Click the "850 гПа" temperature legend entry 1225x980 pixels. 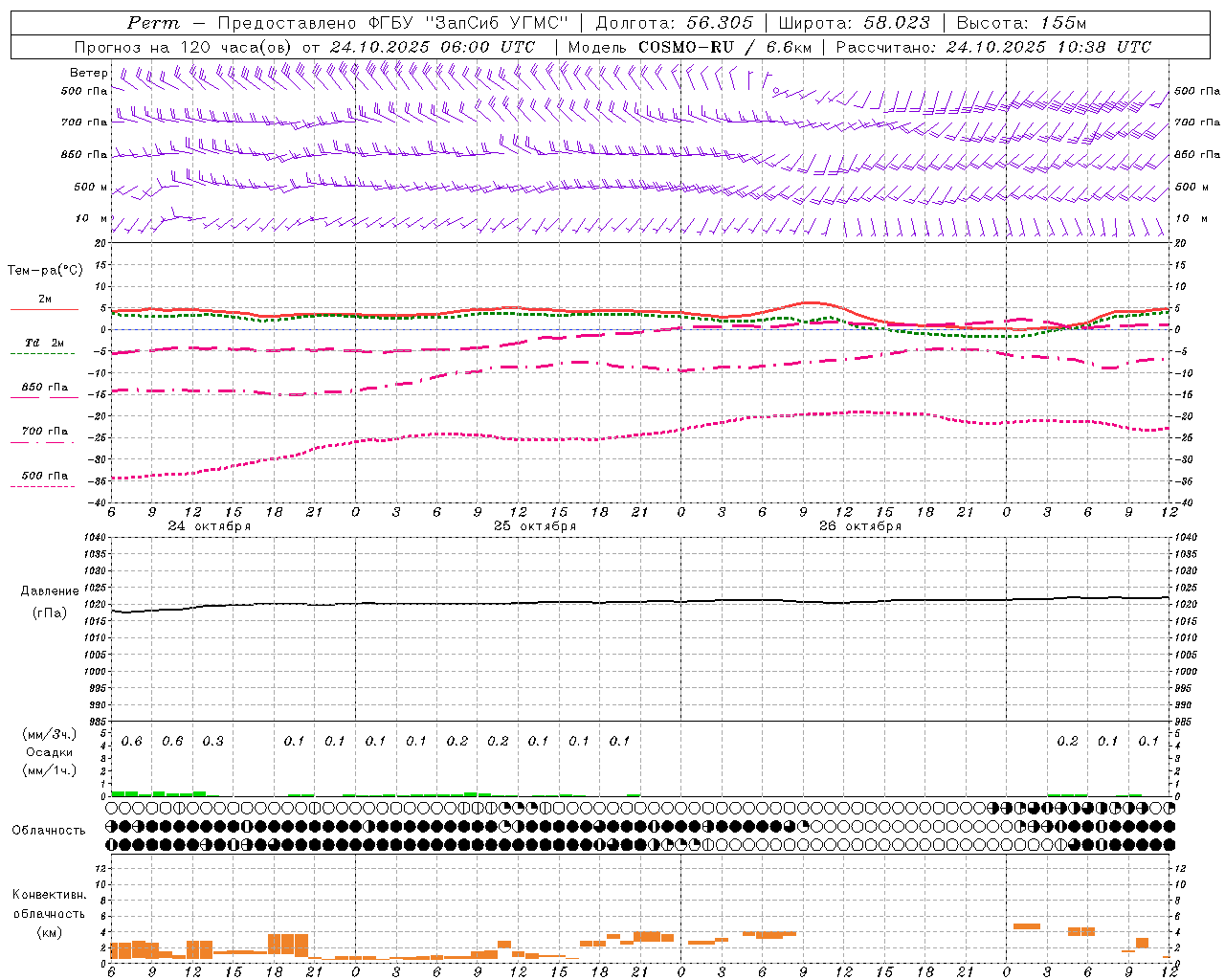pyautogui.click(x=44, y=391)
